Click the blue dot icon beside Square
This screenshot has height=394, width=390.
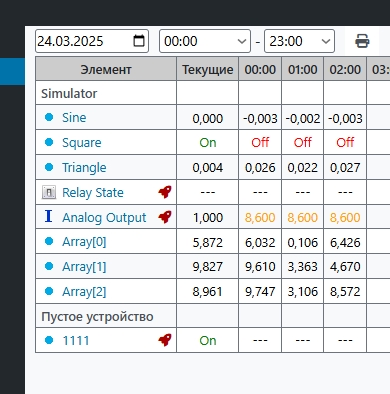pos(49,142)
